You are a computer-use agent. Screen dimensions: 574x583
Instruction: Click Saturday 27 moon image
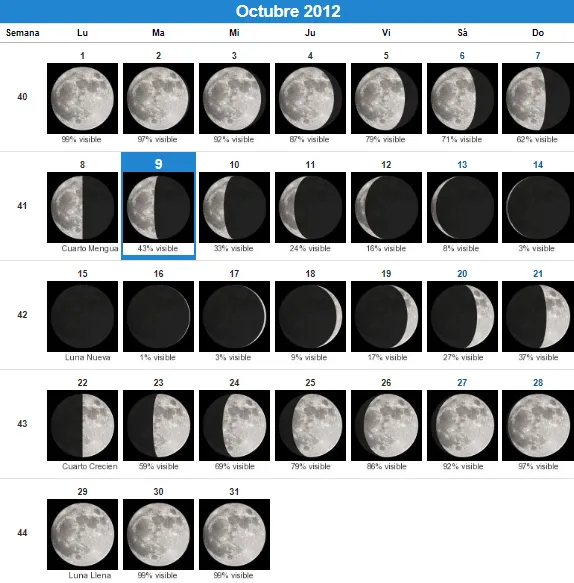462,425
